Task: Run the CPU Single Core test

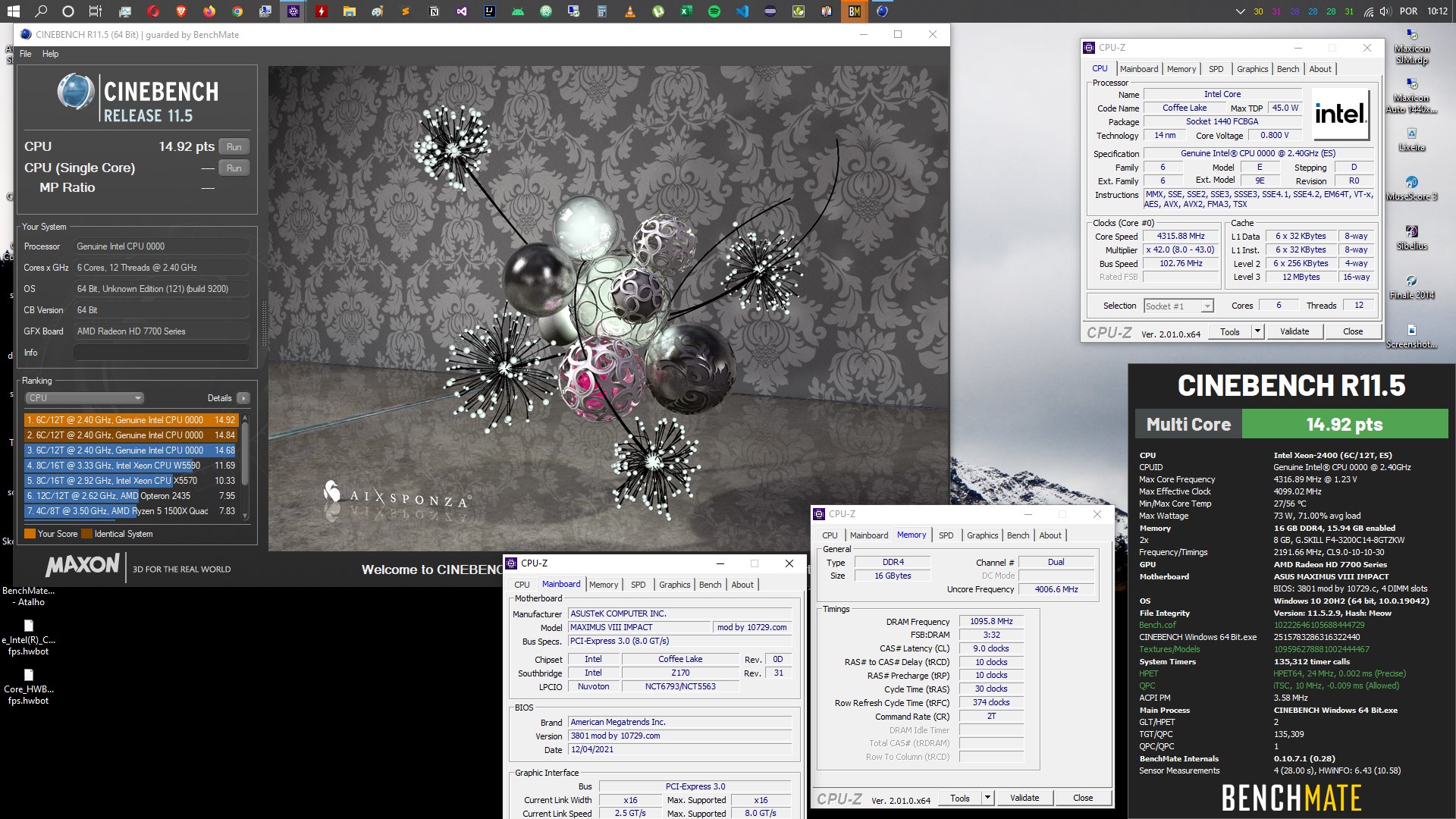Action: 234,168
